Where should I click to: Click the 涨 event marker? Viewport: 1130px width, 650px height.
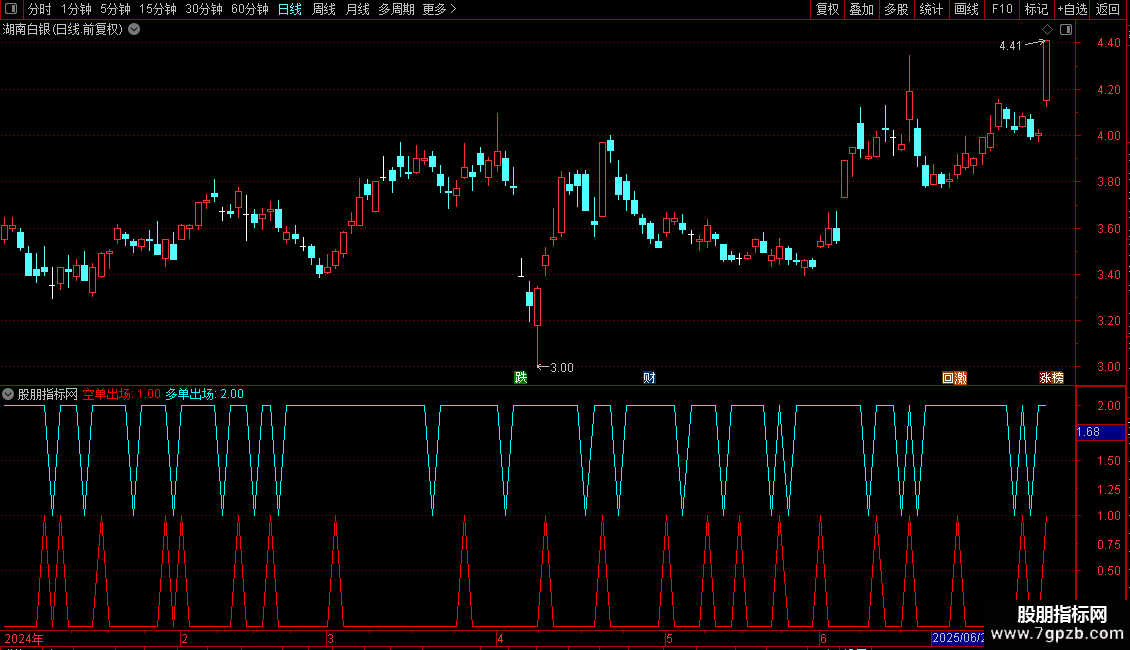1045,378
